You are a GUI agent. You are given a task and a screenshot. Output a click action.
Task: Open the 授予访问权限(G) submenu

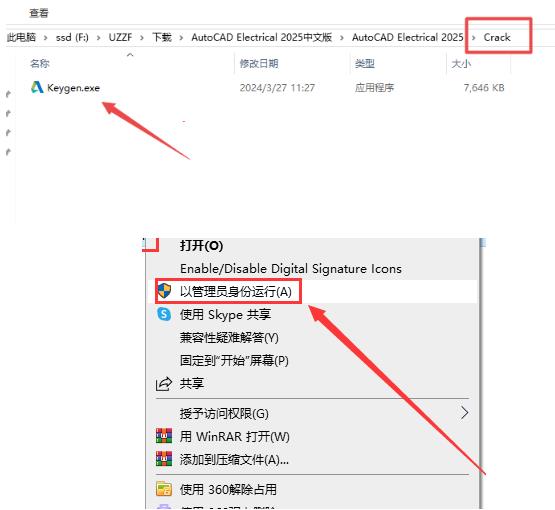click(x=224, y=413)
